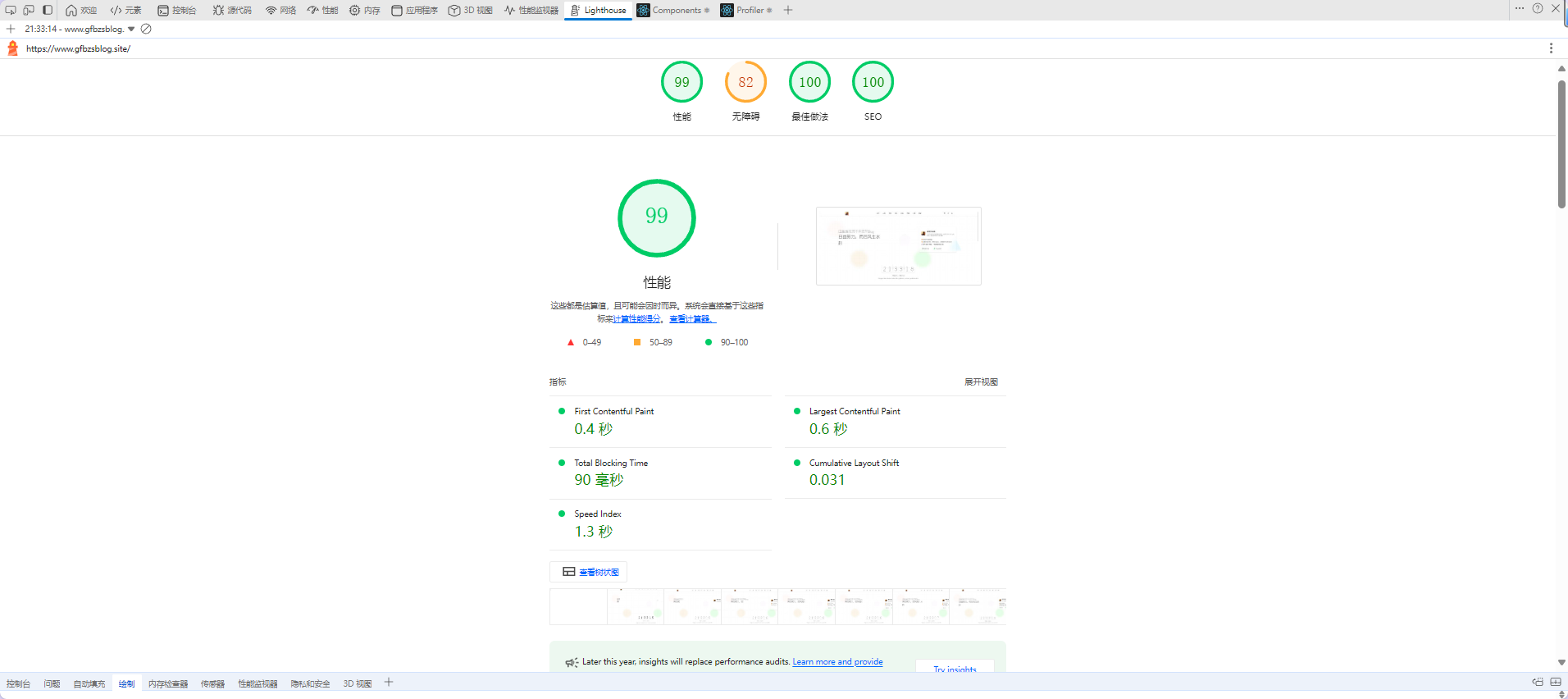This screenshot has height=699, width=1568.
Task: Click the clear all reports icon
Action: (146, 29)
